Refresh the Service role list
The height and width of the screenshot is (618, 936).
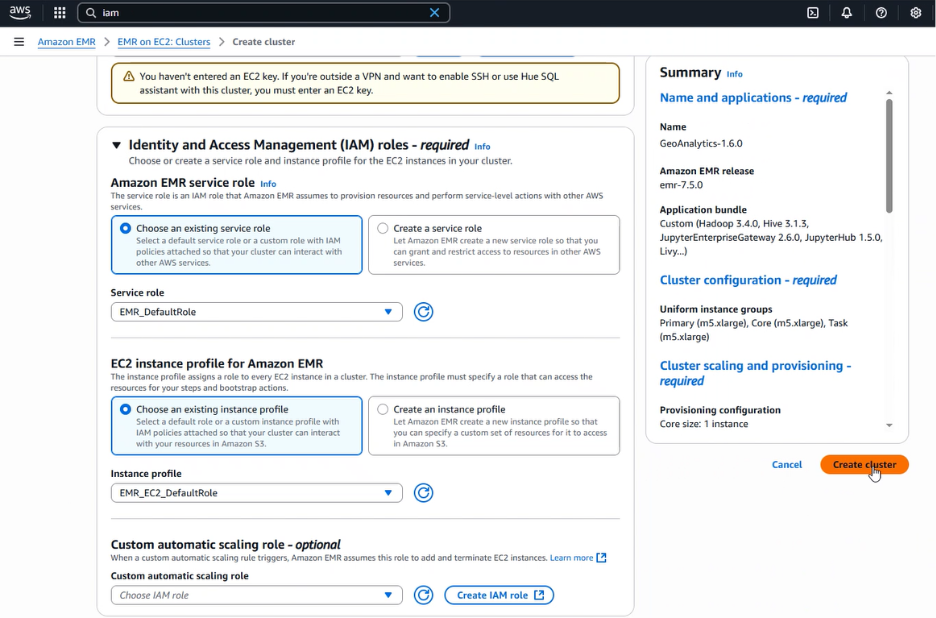(x=423, y=312)
